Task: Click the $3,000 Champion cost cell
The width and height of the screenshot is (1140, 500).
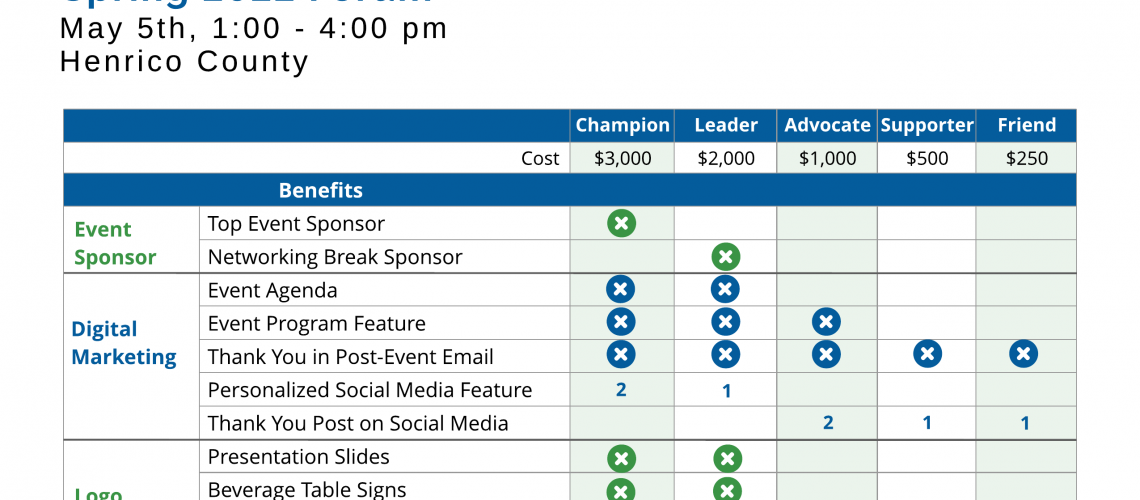Action: [622, 158]
